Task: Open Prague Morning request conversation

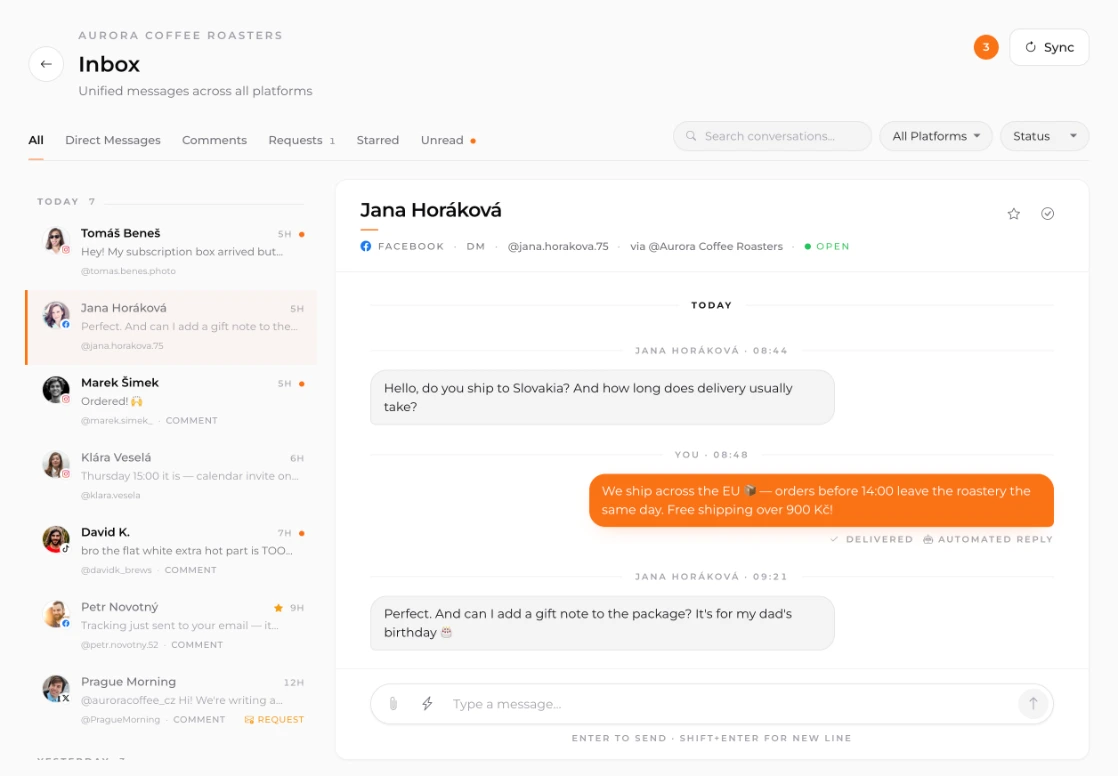Action: coord(171,700)
